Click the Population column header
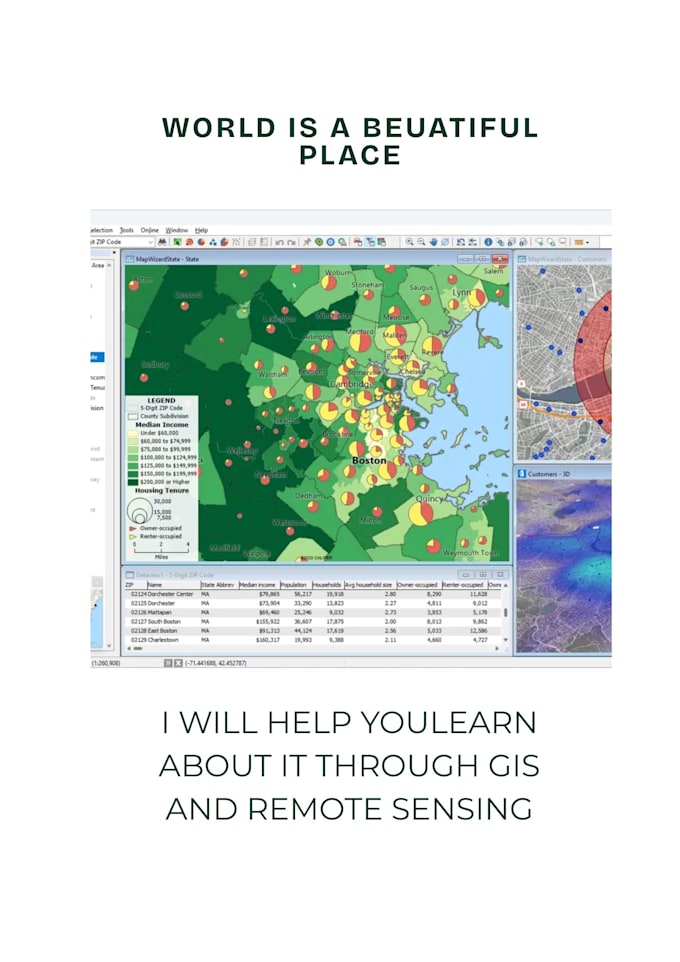This screenshot has width=680, height=962. click(x=295, y=585)
